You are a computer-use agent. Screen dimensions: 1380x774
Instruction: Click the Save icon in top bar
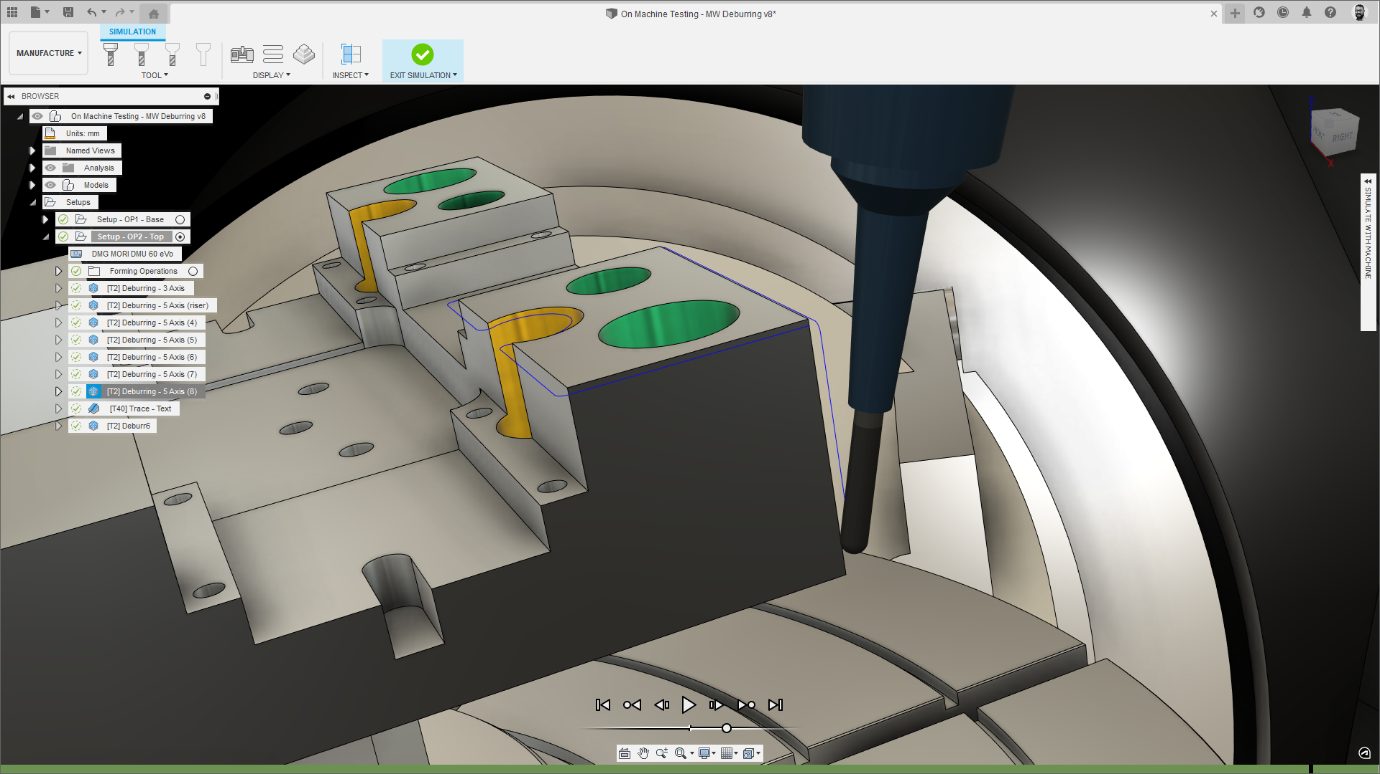point(68,11)
